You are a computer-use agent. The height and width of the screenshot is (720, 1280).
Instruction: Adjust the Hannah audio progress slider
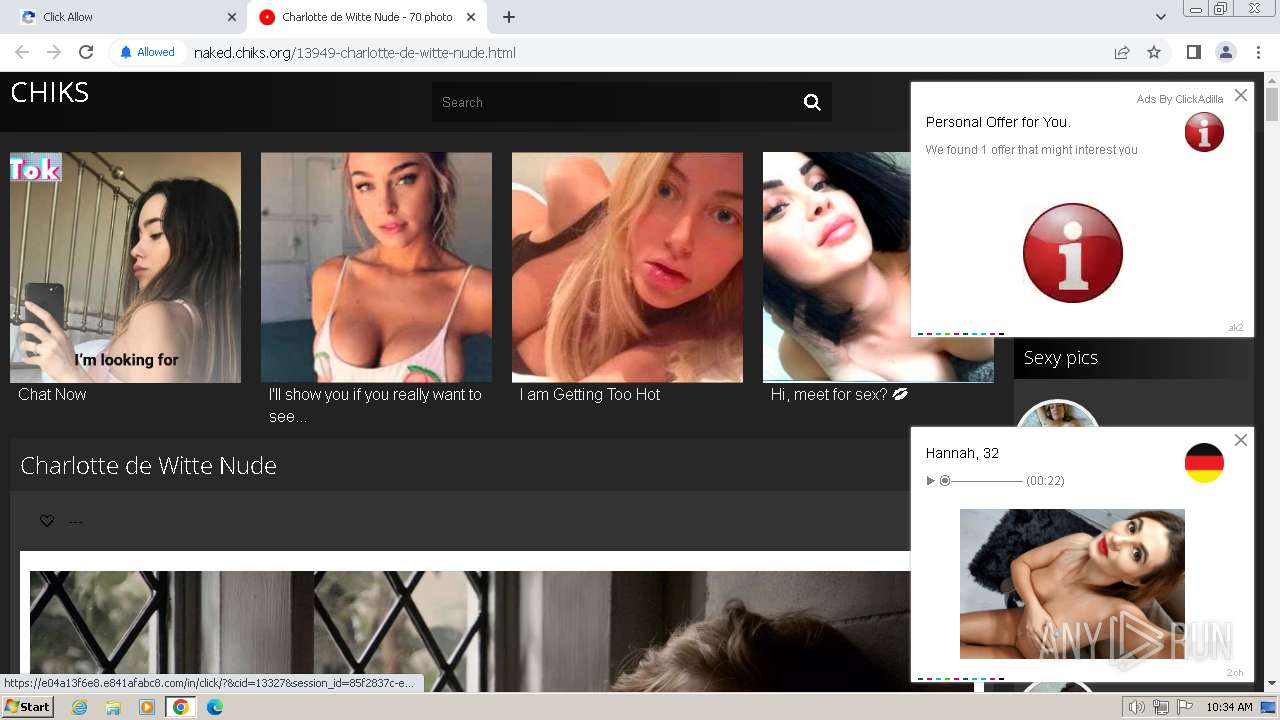pos(981,481)
